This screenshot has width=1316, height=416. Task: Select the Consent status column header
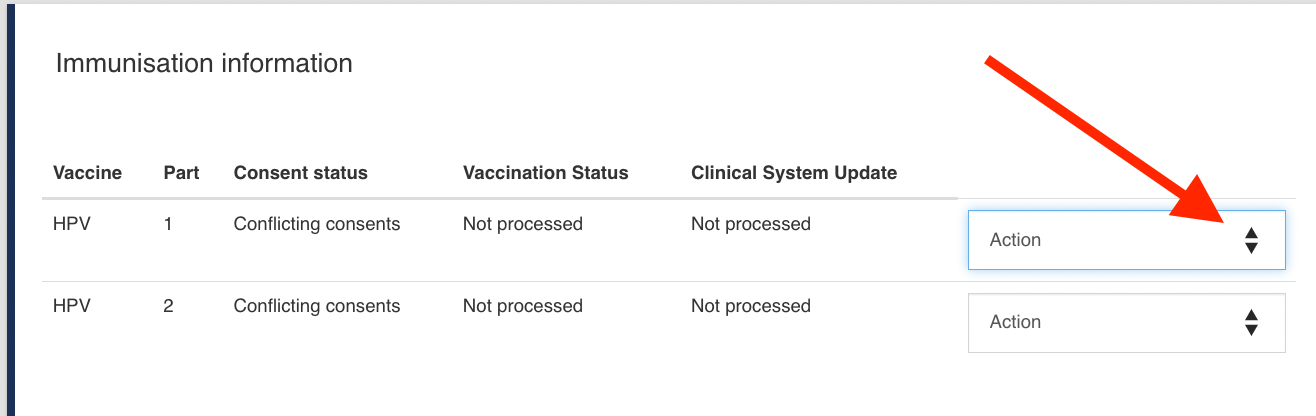tap(301, 173)
